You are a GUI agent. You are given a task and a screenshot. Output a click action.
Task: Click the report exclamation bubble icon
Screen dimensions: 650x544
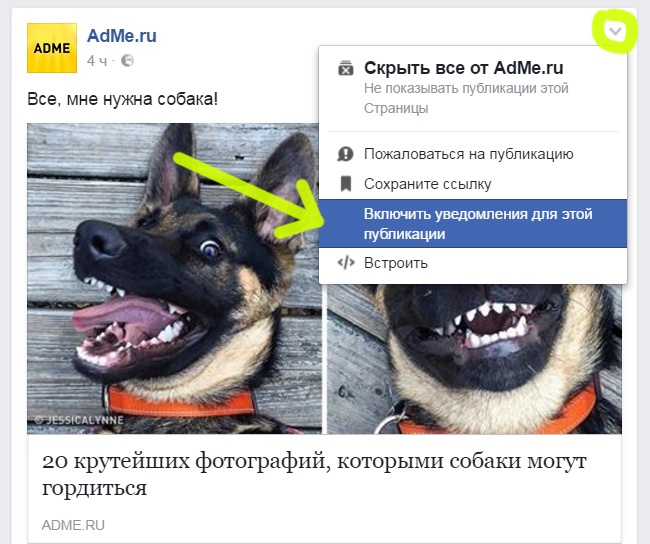point(345,154)
